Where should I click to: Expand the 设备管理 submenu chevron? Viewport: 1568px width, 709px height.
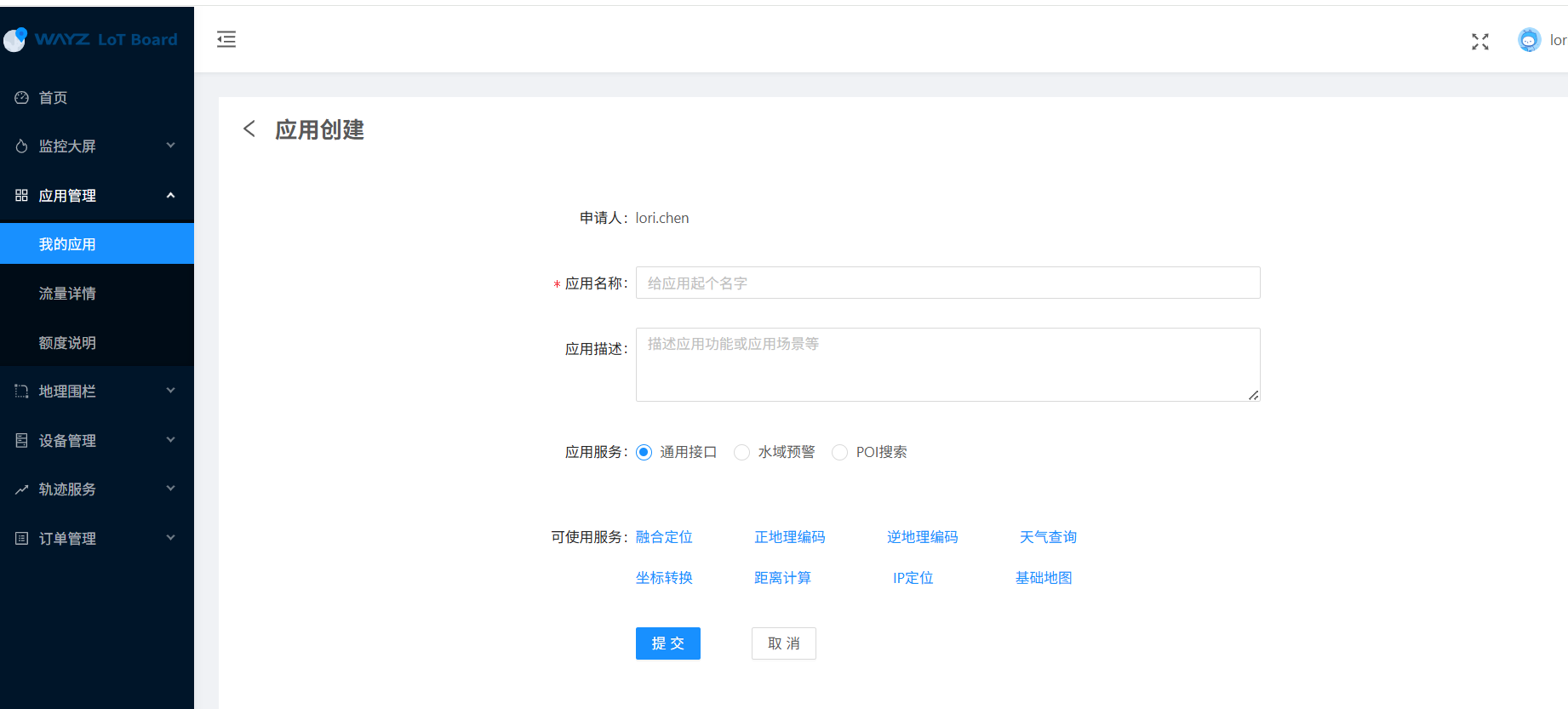pyautogui.click(x=170, y=440)
